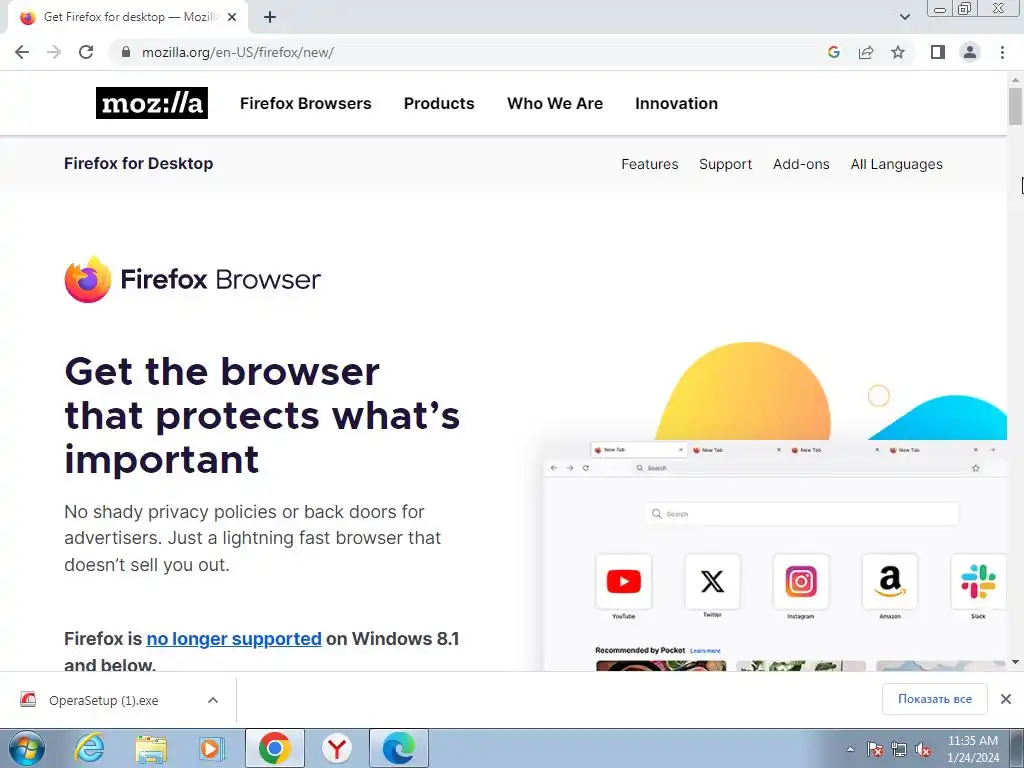Click the forward navigation arrow
Viewport: 1024px width, 768px height.
pos(54,52)
